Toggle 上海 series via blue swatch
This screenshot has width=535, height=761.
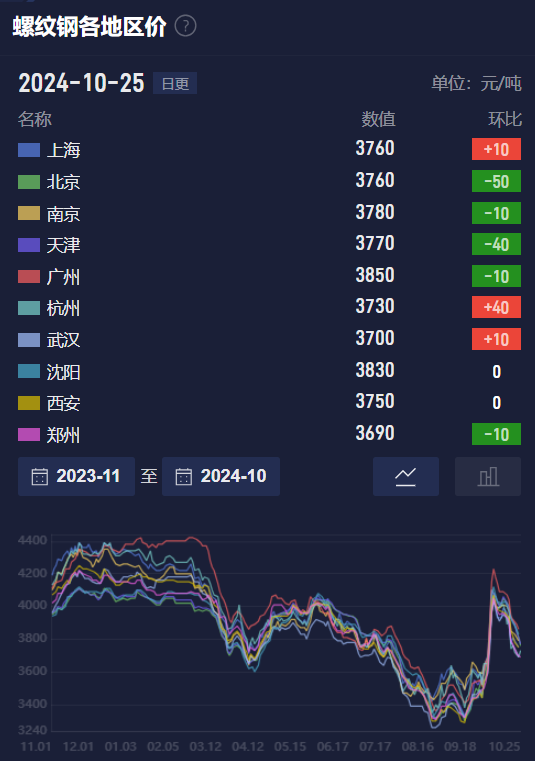29,150
